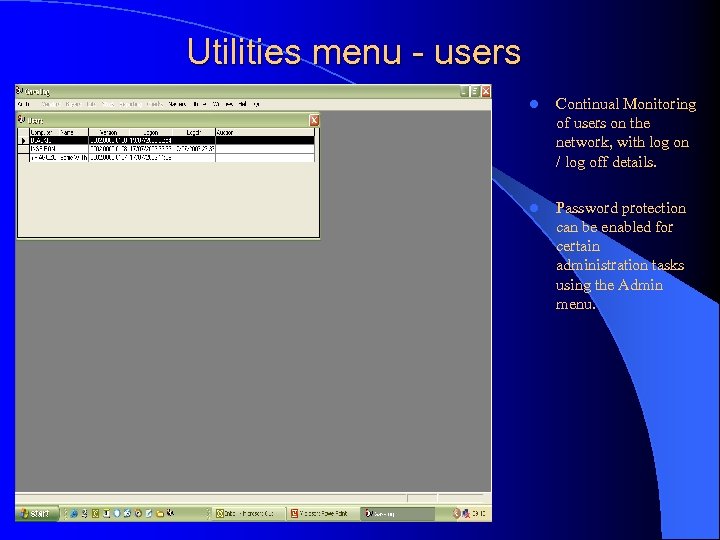This screenshot has width=720, height=540.
Task: Click the main application window's minimize button
Action: click(x=464, y=91)
